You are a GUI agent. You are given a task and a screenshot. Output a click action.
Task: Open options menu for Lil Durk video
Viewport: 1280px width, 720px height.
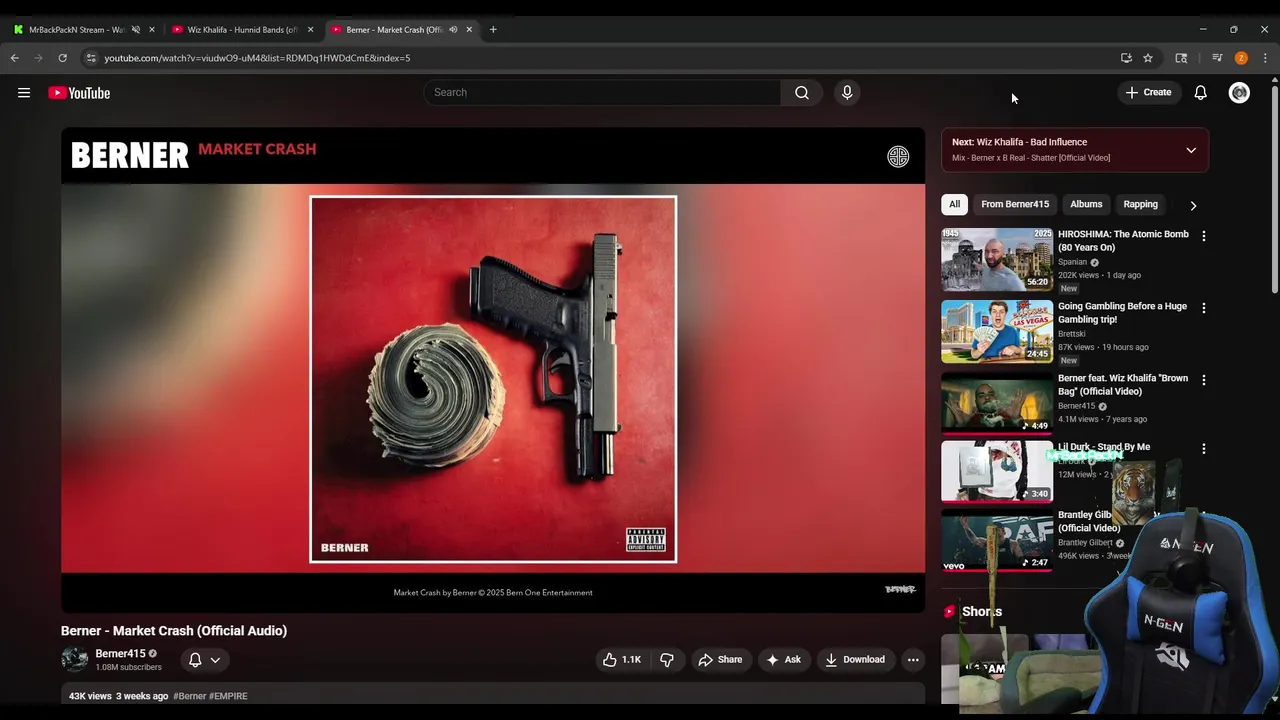(1203, 449)
